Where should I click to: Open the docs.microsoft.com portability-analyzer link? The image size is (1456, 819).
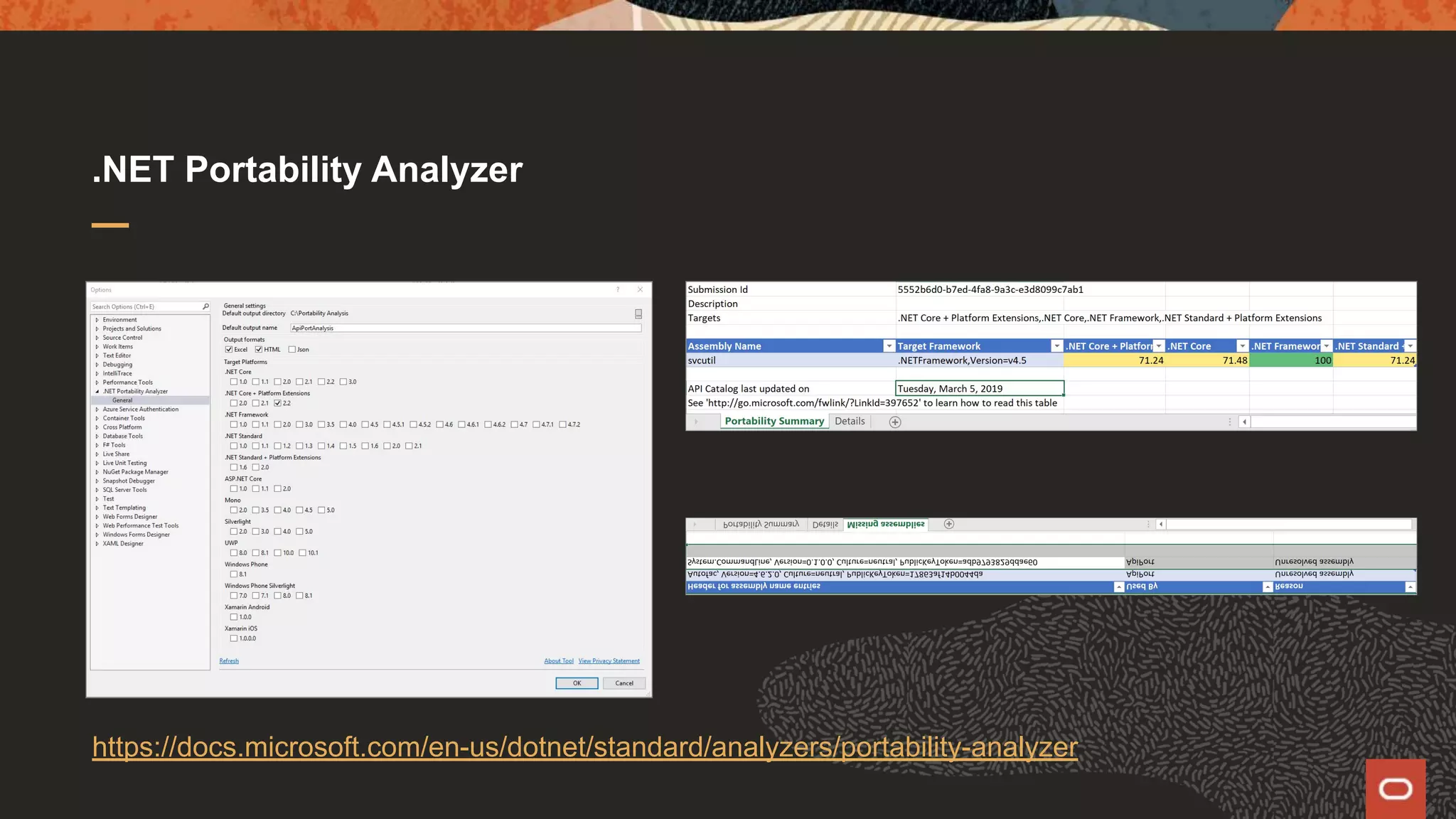[584, 747]
